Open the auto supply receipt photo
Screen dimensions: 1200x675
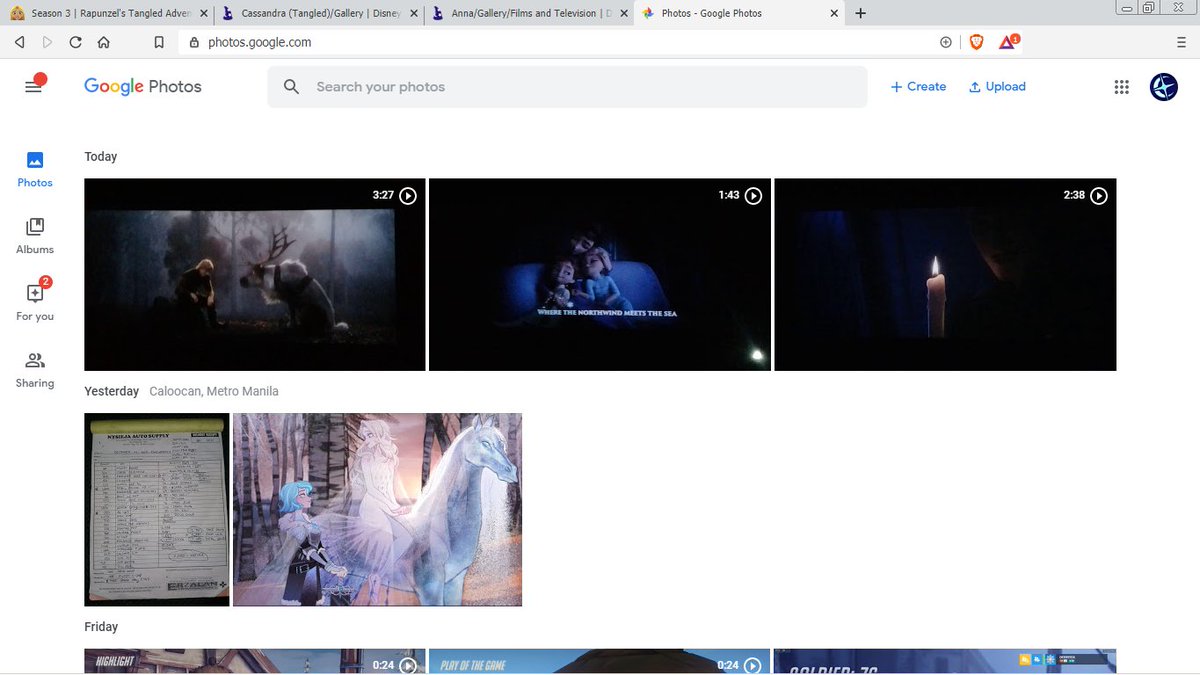(x=157, y=509)
